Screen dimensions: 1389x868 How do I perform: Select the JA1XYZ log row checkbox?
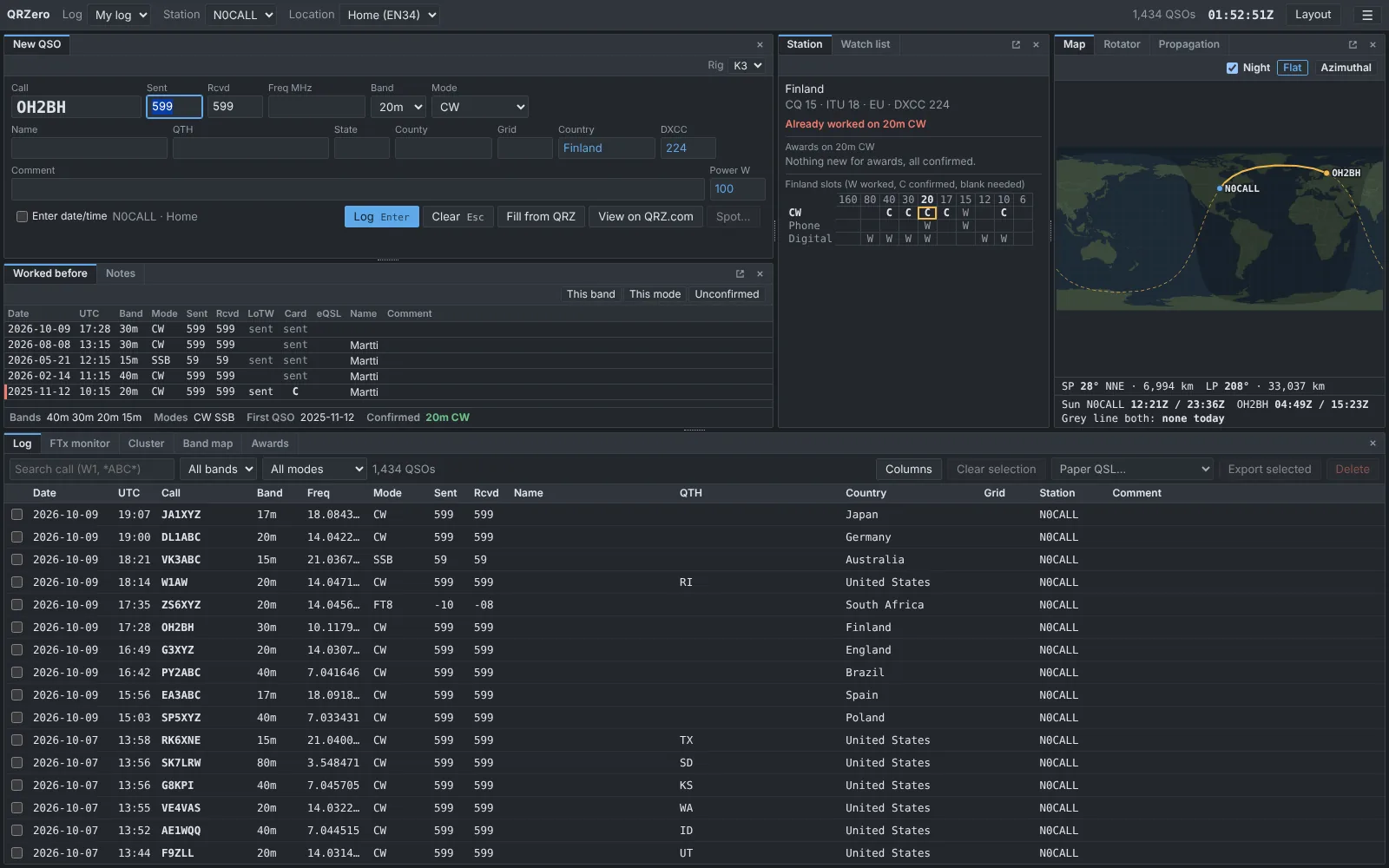16,515
